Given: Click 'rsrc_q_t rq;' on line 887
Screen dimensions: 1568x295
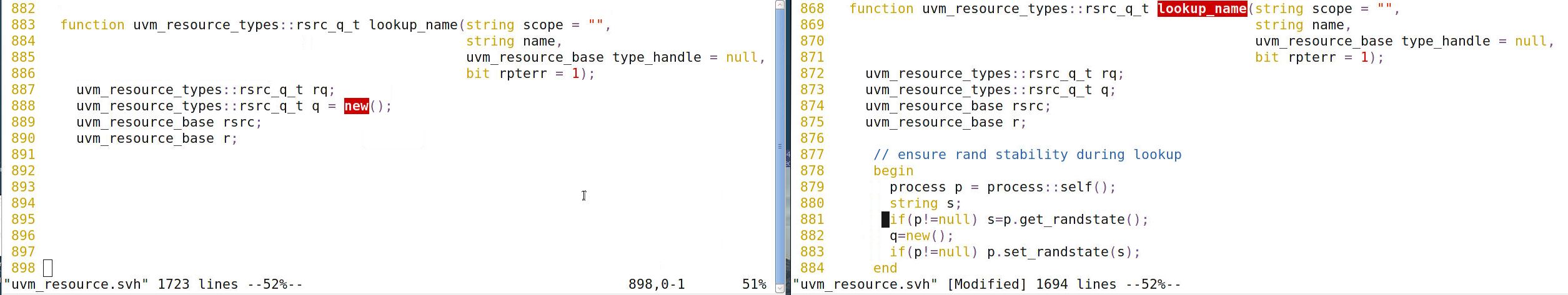Looking at the screenshot, I should pyautogui.click(x=287, y=90).
